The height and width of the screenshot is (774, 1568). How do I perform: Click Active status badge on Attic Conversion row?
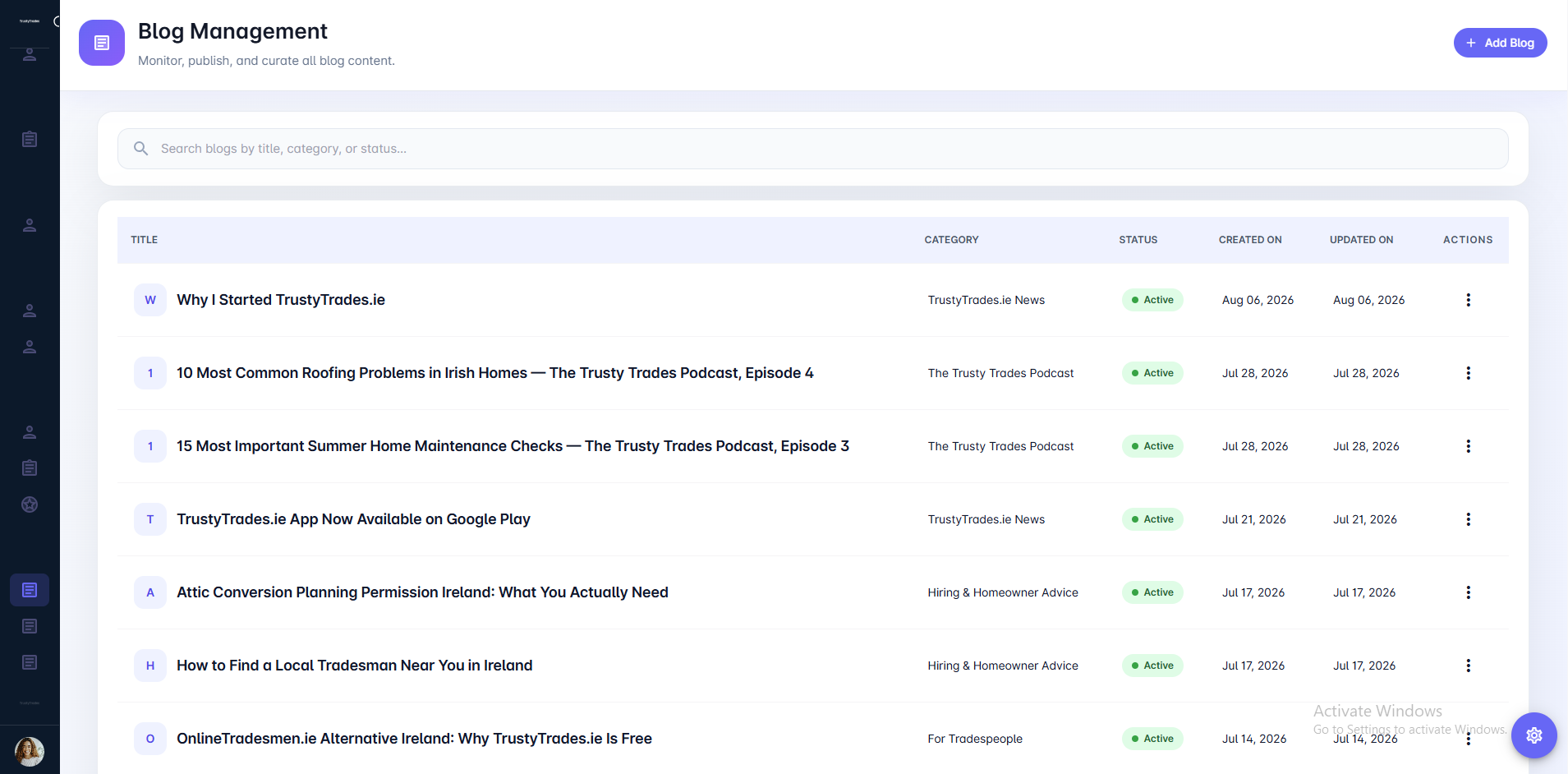(x=1152, y=592)
